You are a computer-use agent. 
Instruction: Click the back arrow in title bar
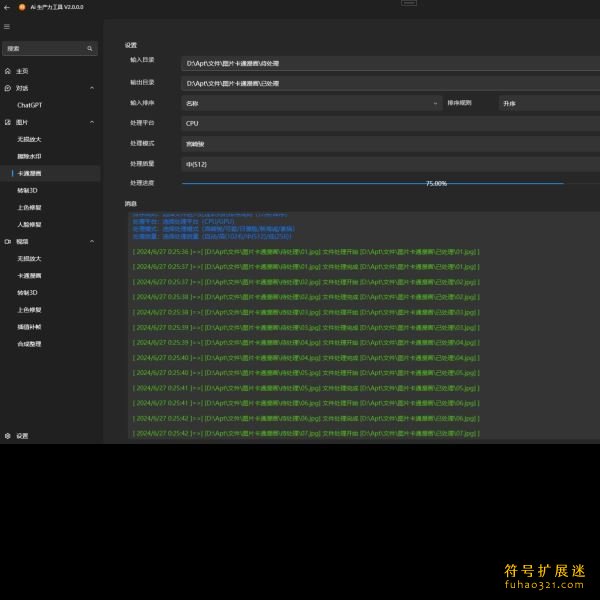click(x=7, y=7)
